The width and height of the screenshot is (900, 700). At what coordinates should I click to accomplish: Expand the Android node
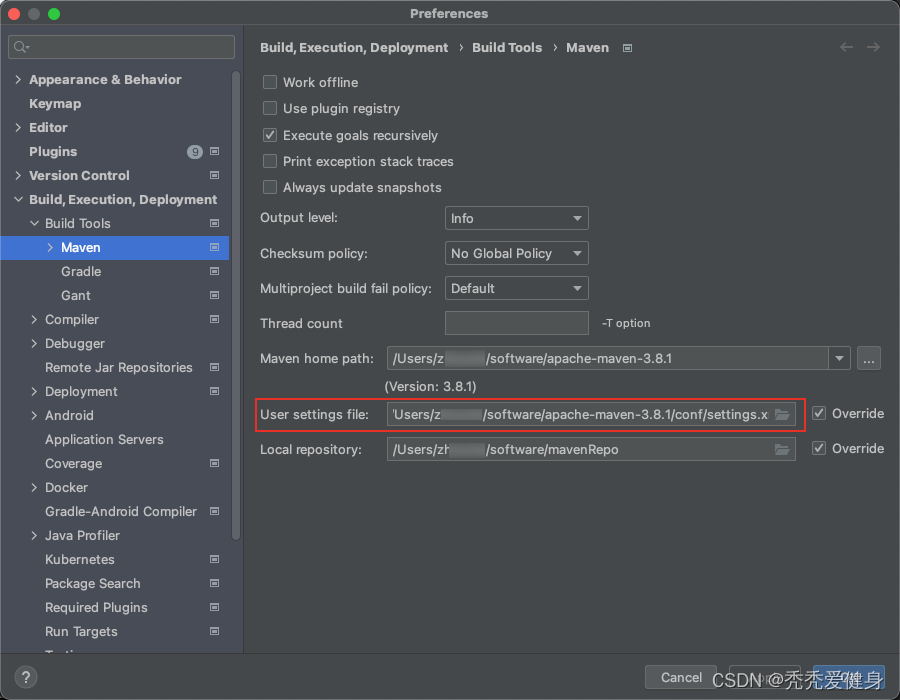point(34,415)
